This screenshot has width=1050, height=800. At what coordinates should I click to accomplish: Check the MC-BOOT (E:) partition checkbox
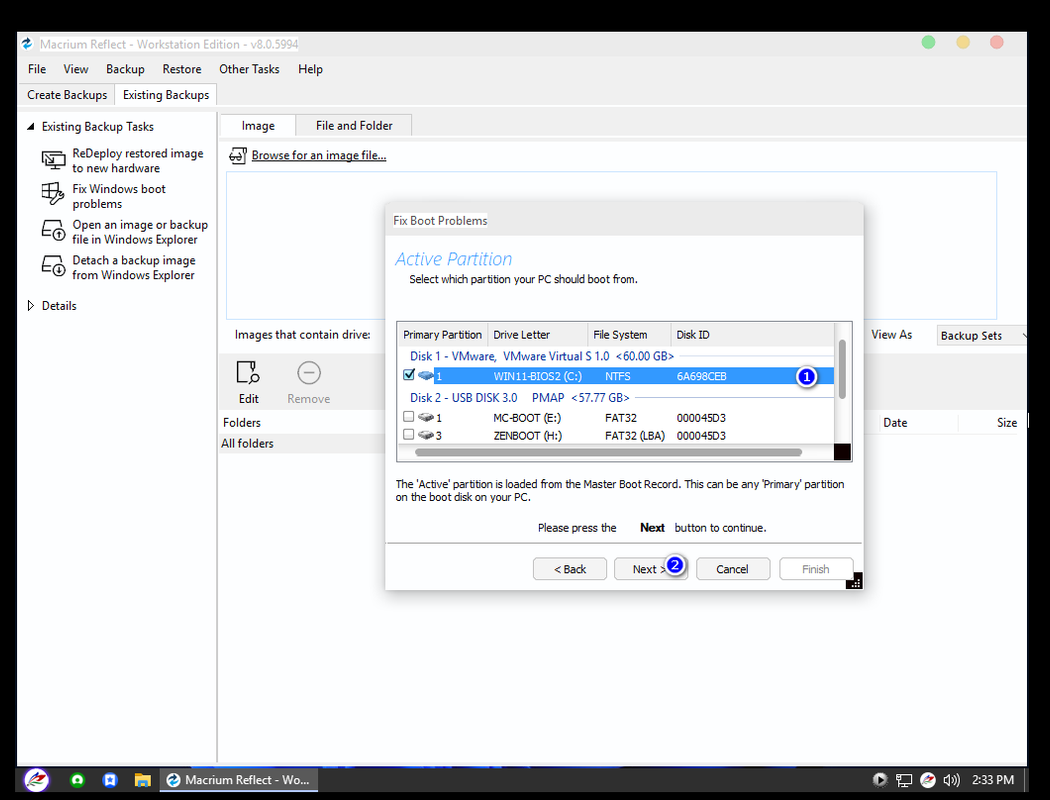coord(408,416)
